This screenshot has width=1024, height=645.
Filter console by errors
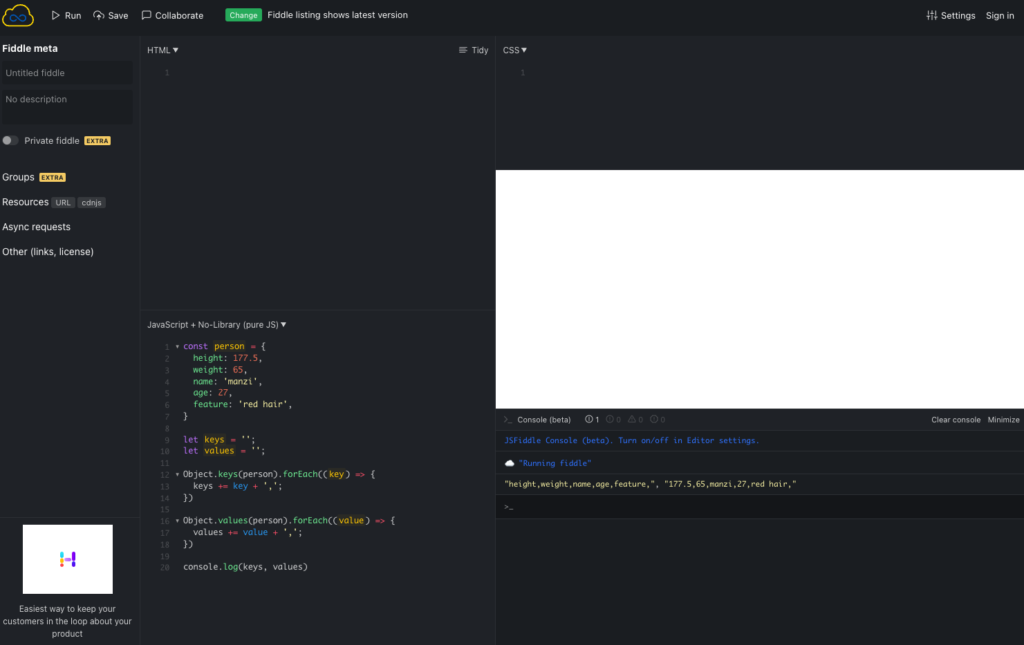[653, 419]
